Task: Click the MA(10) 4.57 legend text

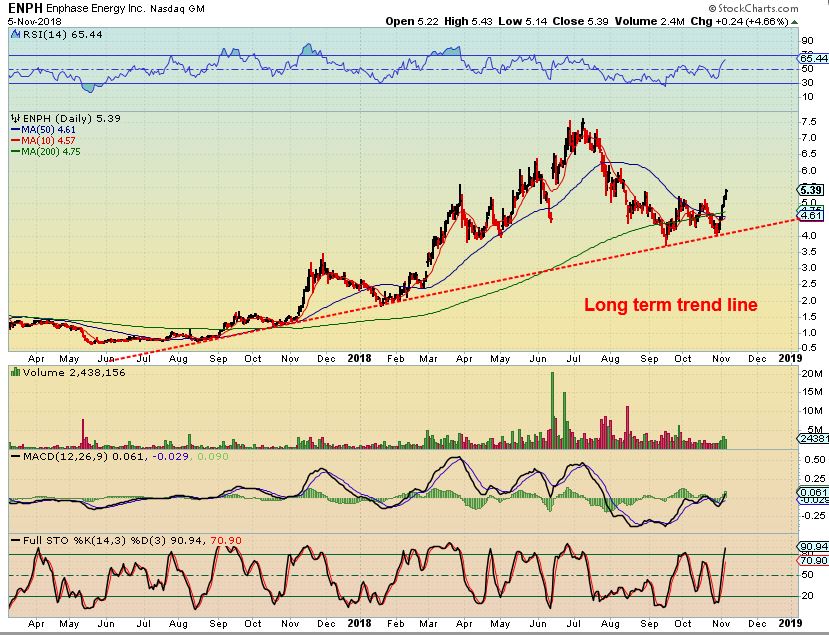Action: click(x=48, y=141)
